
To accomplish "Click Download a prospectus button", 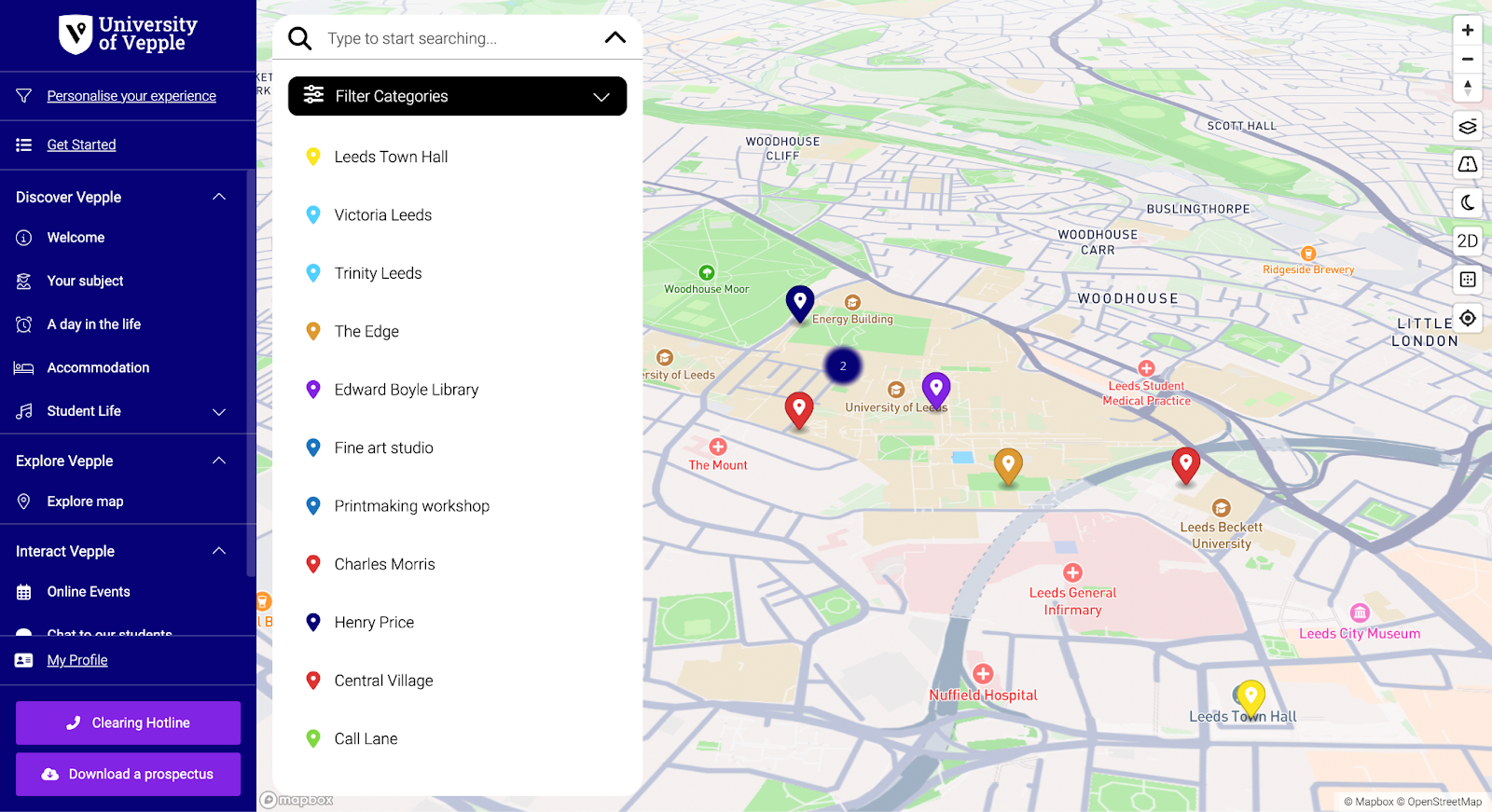I will pos(128,774).
